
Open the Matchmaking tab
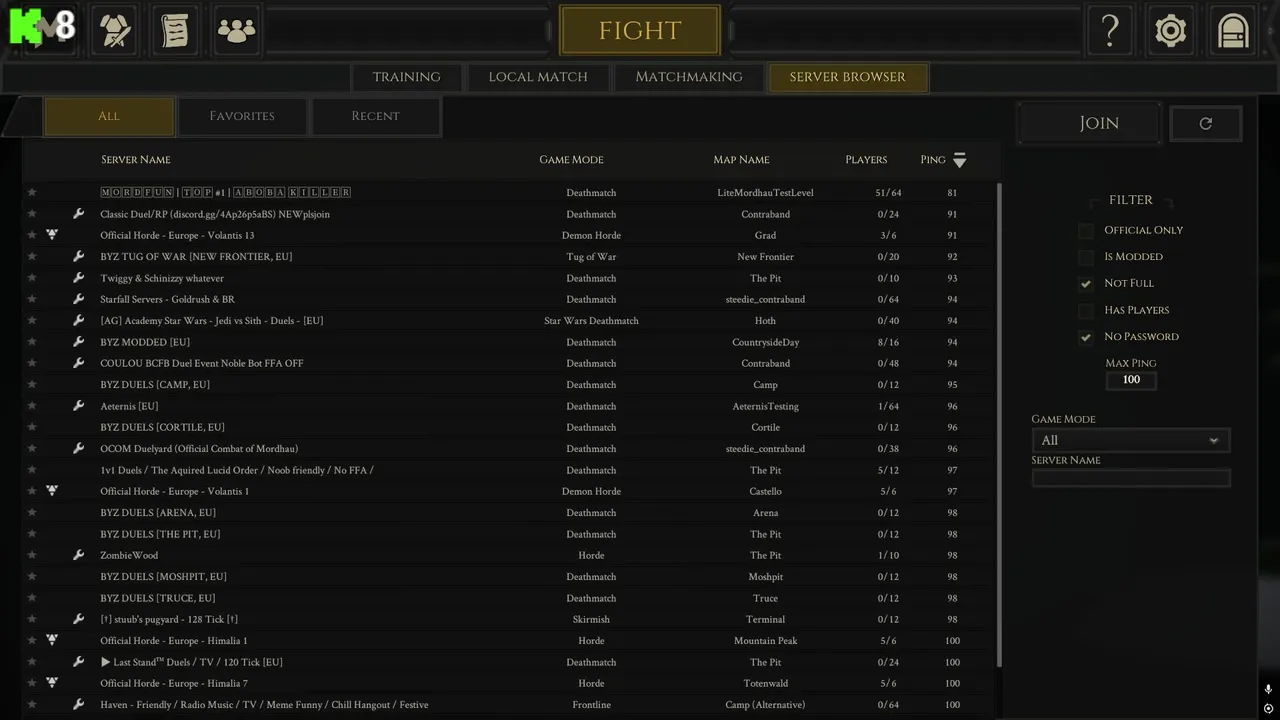[689, 77]
